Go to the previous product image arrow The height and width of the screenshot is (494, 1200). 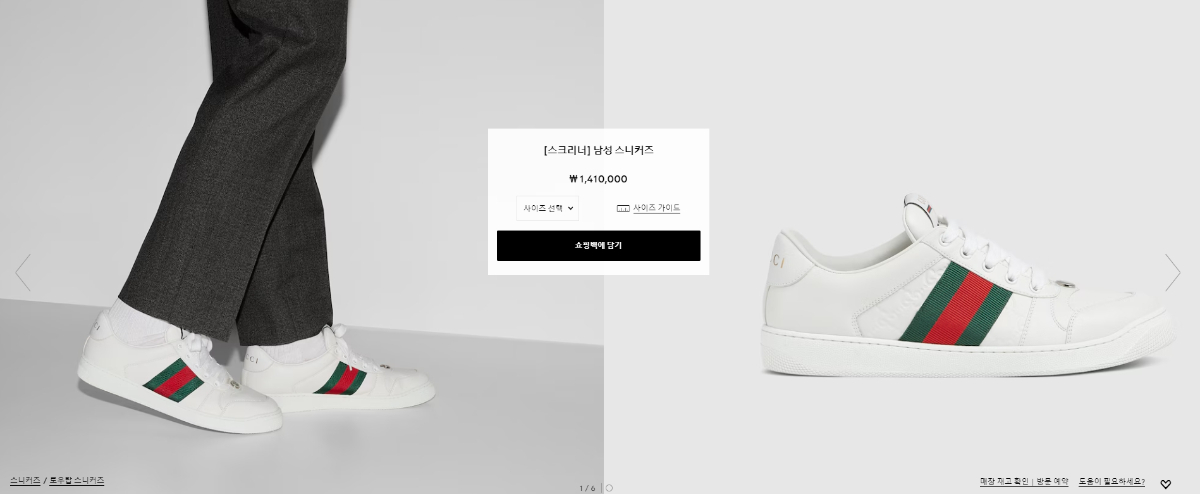pyautogui.click(x=23, y=272)
